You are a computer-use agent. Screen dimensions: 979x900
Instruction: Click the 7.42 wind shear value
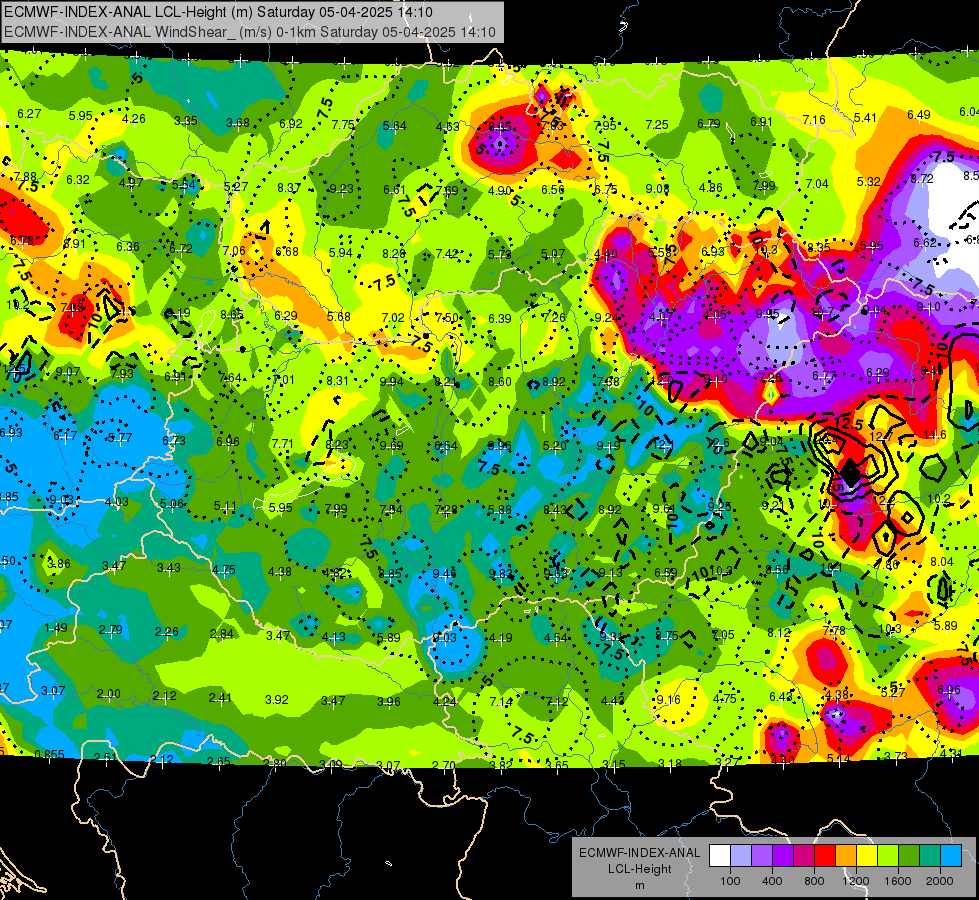pos(447,253)
